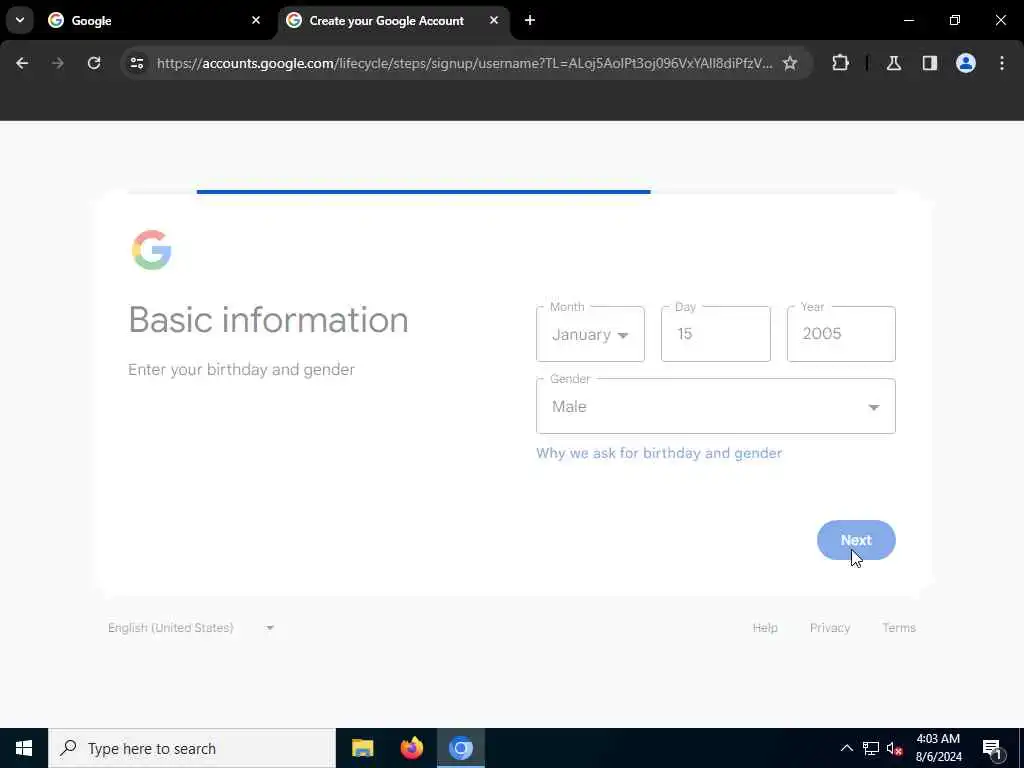Viewport: 1024px width, 768px height.
Task: View site information icon in address bar
Action: pyautogui.click(x=137, y=63)
